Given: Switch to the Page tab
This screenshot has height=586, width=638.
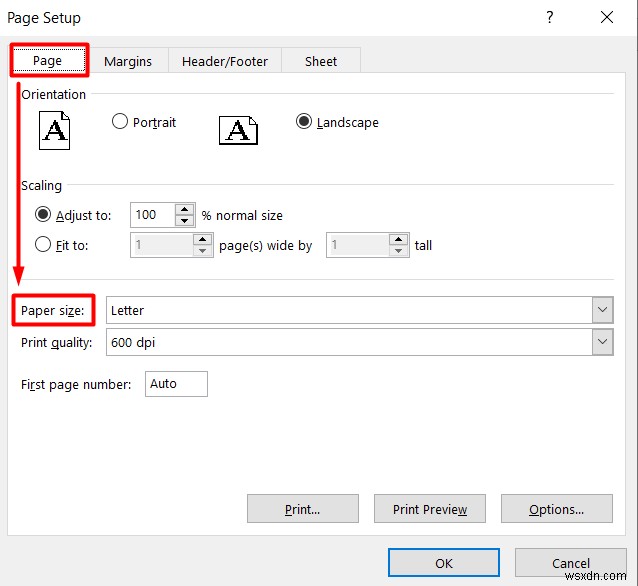Looking at the screenshot, I should (x=49, y=60).
